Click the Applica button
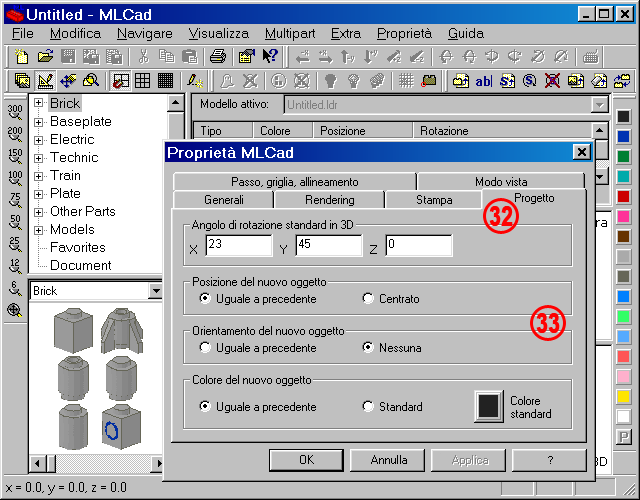640x500 pixels. pos(470,460)
